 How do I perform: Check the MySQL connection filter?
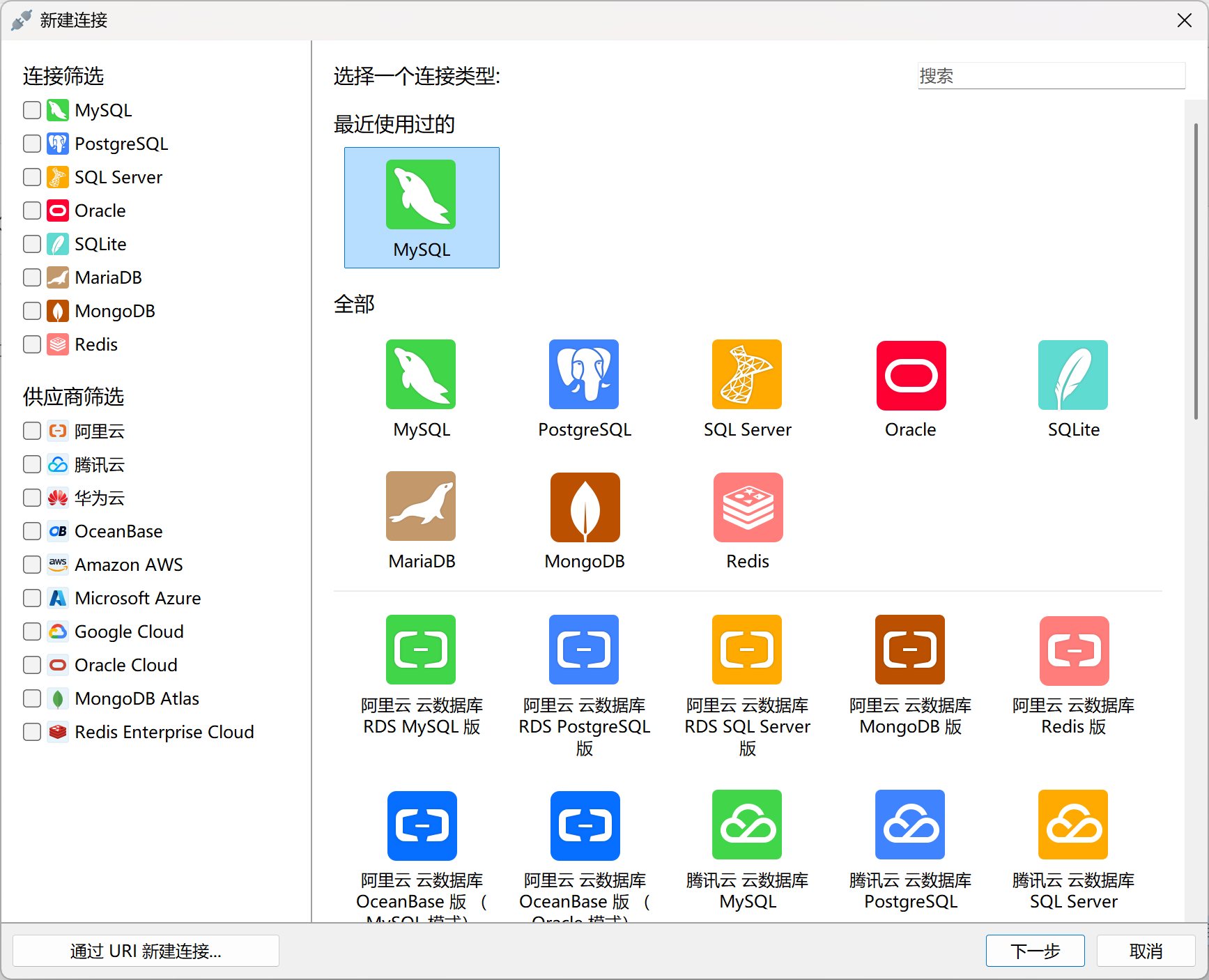(32, 110)
